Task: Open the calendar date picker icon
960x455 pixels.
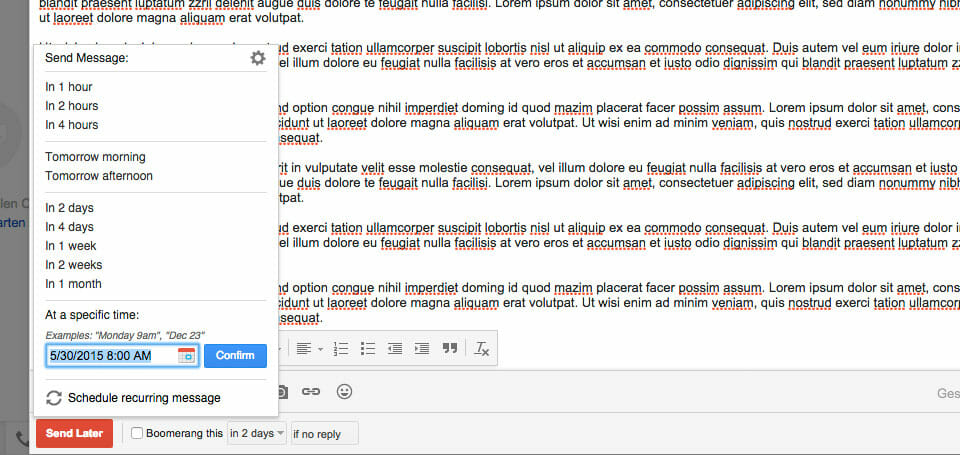Action: [186, 355]
